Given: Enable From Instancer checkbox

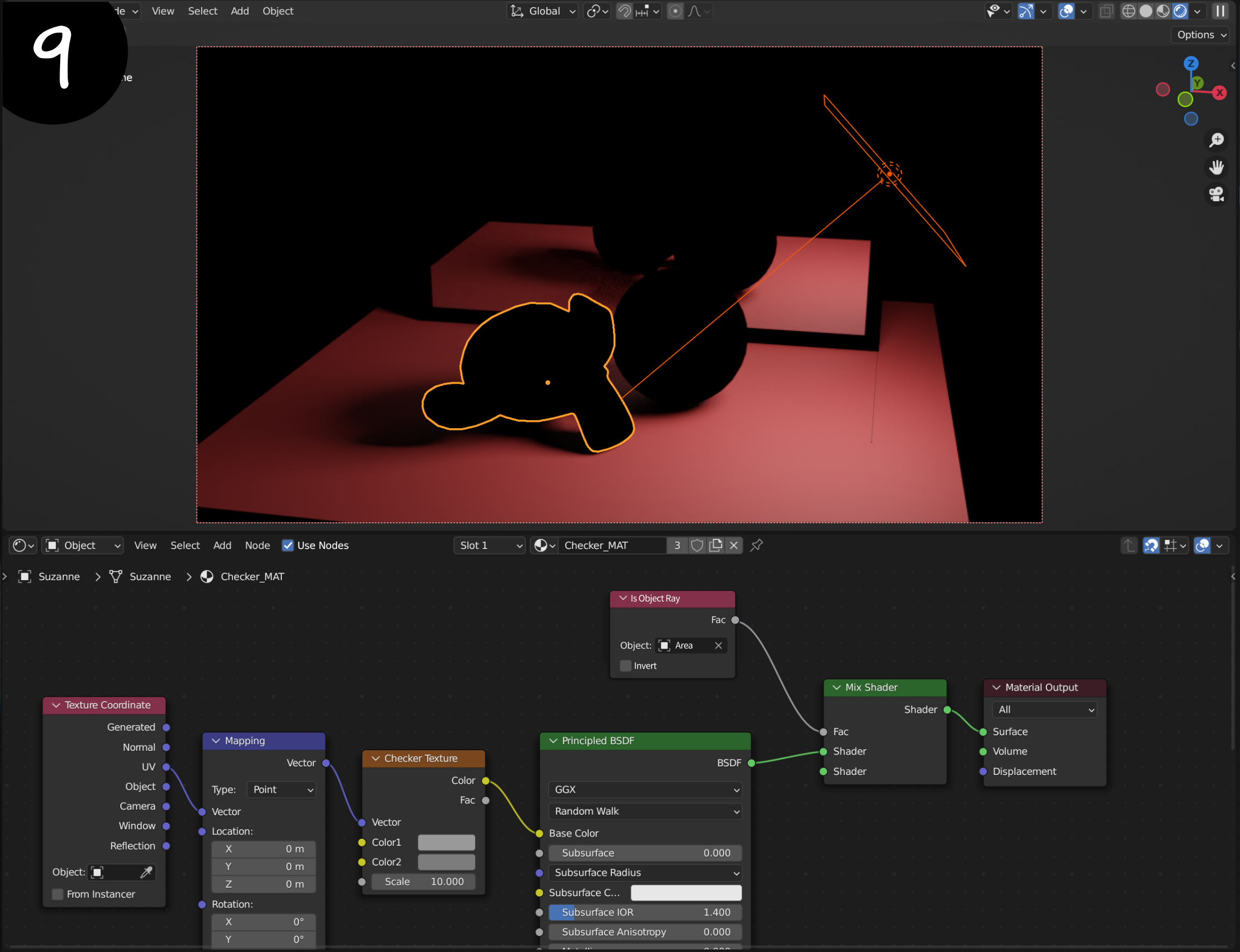Looking at the screenshot, I should [57, 894].
